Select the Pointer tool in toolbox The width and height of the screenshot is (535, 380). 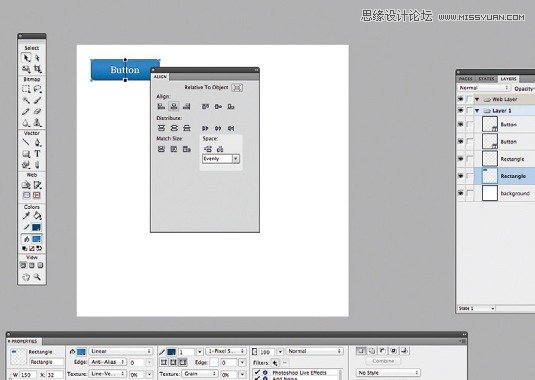coord(26,58)
